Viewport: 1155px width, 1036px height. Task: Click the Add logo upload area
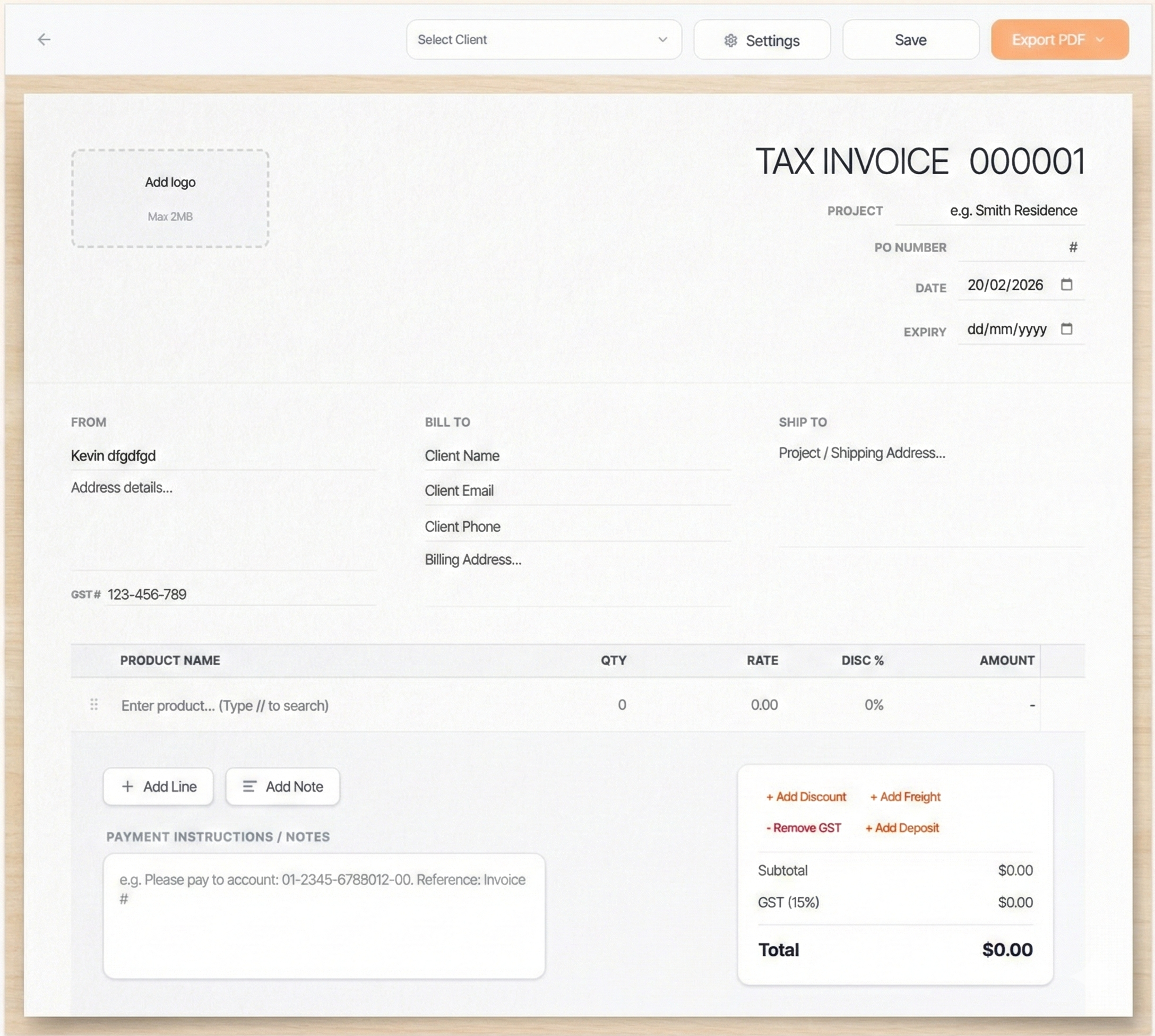point(170,198)
